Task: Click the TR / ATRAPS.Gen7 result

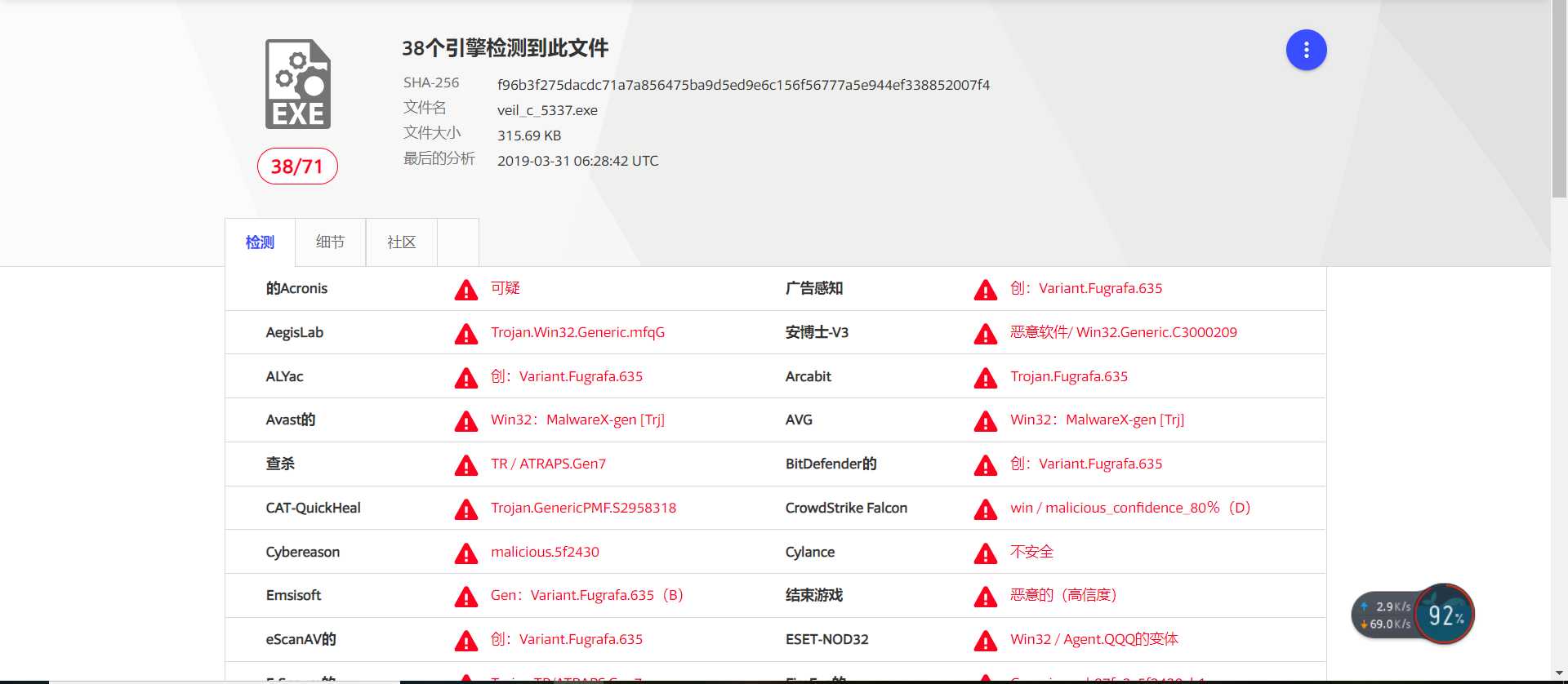Action: click(x=548, y=464)
